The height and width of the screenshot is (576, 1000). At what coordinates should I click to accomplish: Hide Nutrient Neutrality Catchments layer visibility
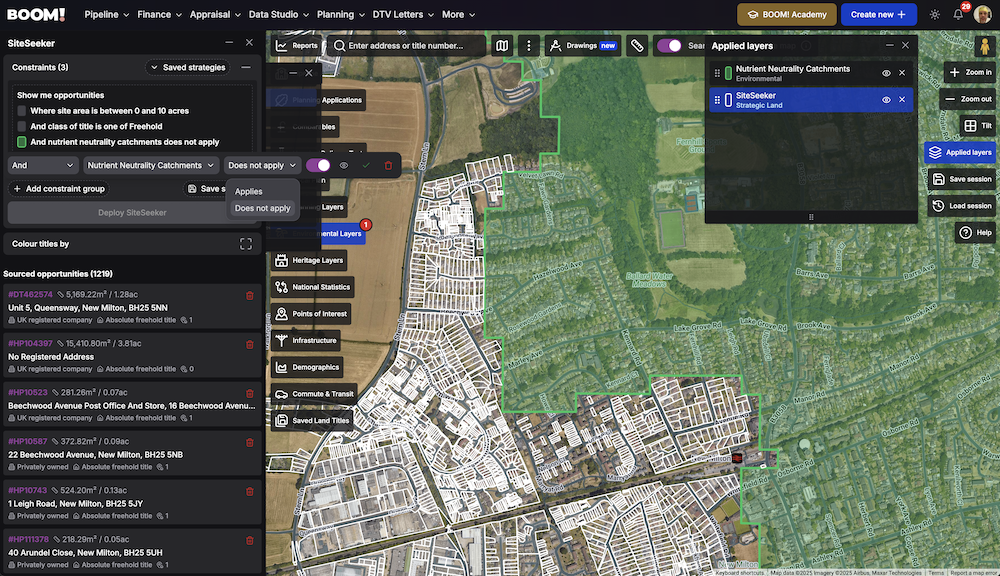886,73
